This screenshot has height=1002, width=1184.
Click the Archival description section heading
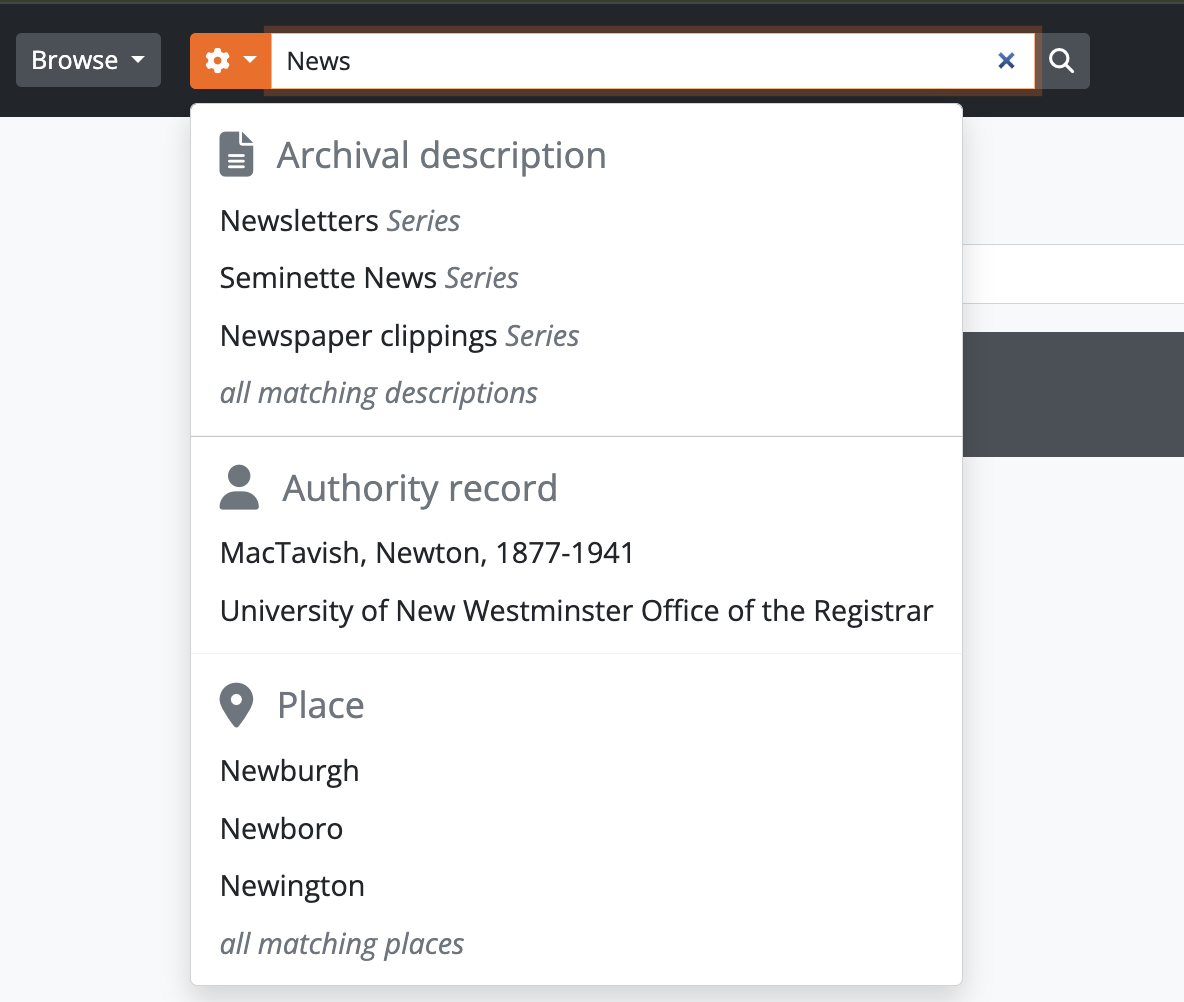point(441,156)
